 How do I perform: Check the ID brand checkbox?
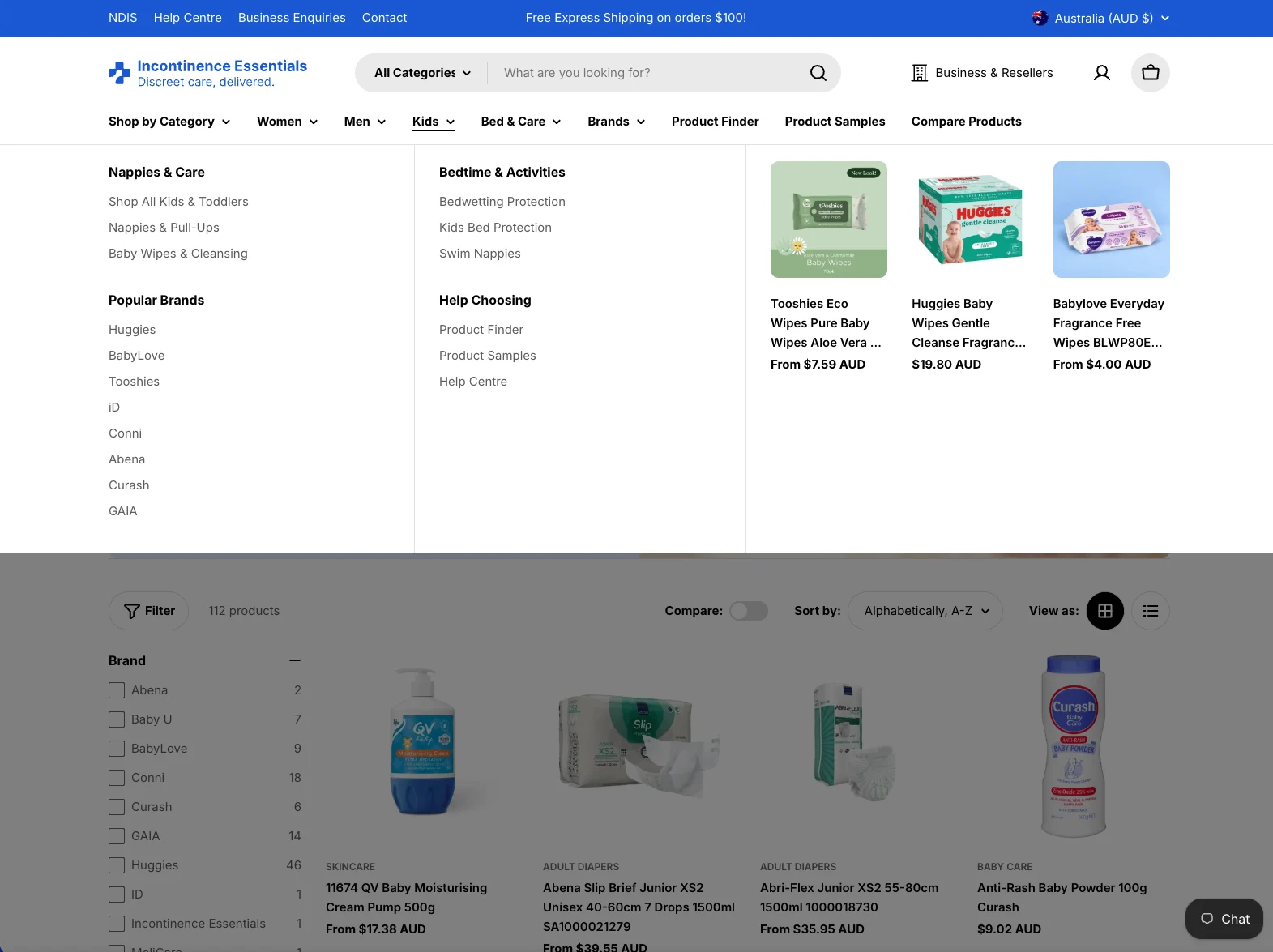click(117, 894)
